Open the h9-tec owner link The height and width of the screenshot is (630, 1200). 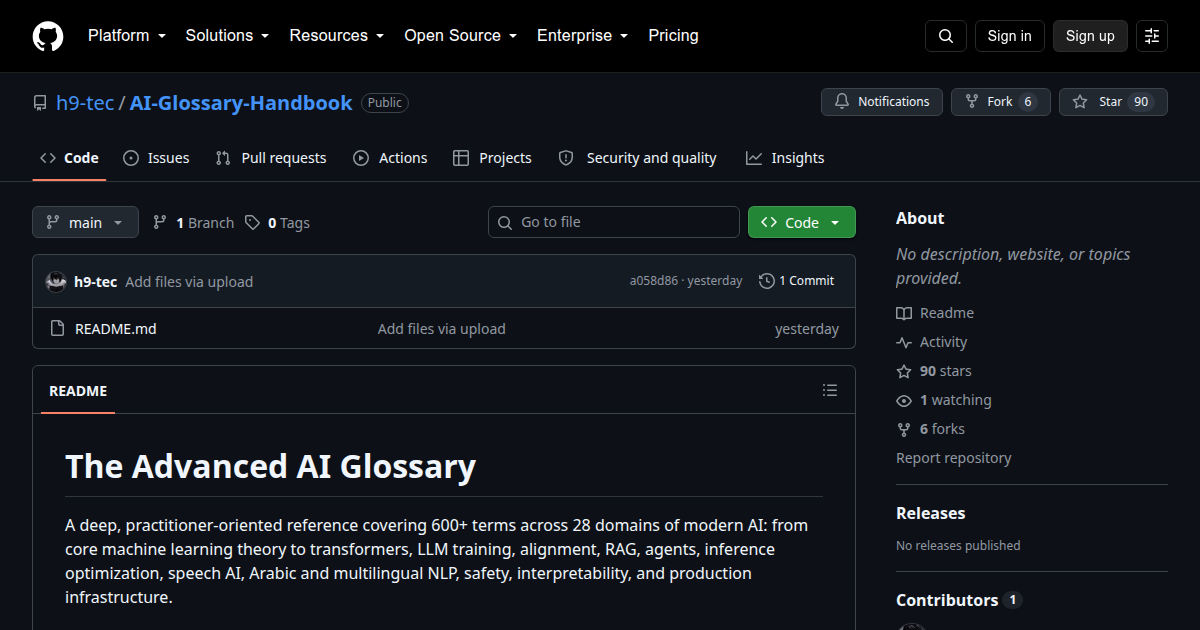[x=85, y=103]
